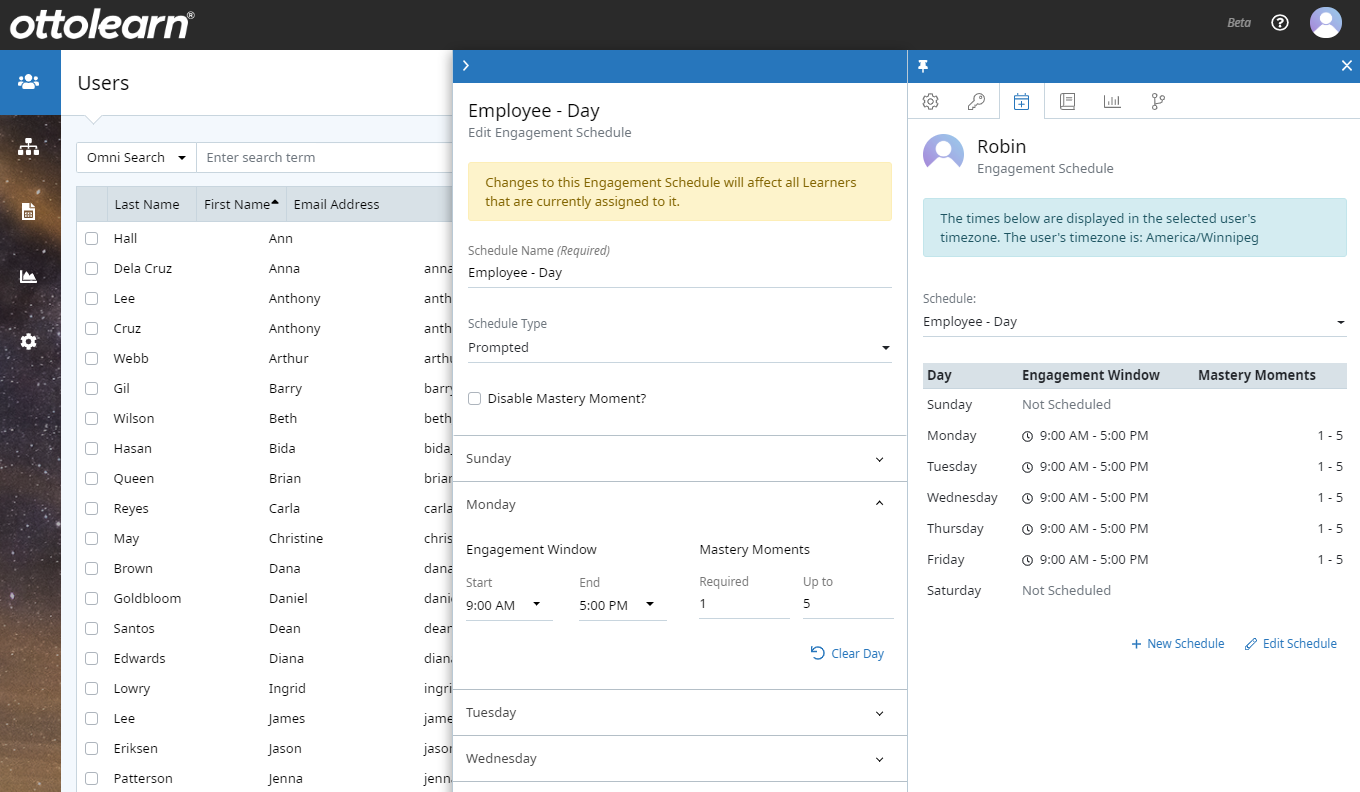The image size is (1360, 792).
Task: Collapse the Monday section
Action: [680, 505]
